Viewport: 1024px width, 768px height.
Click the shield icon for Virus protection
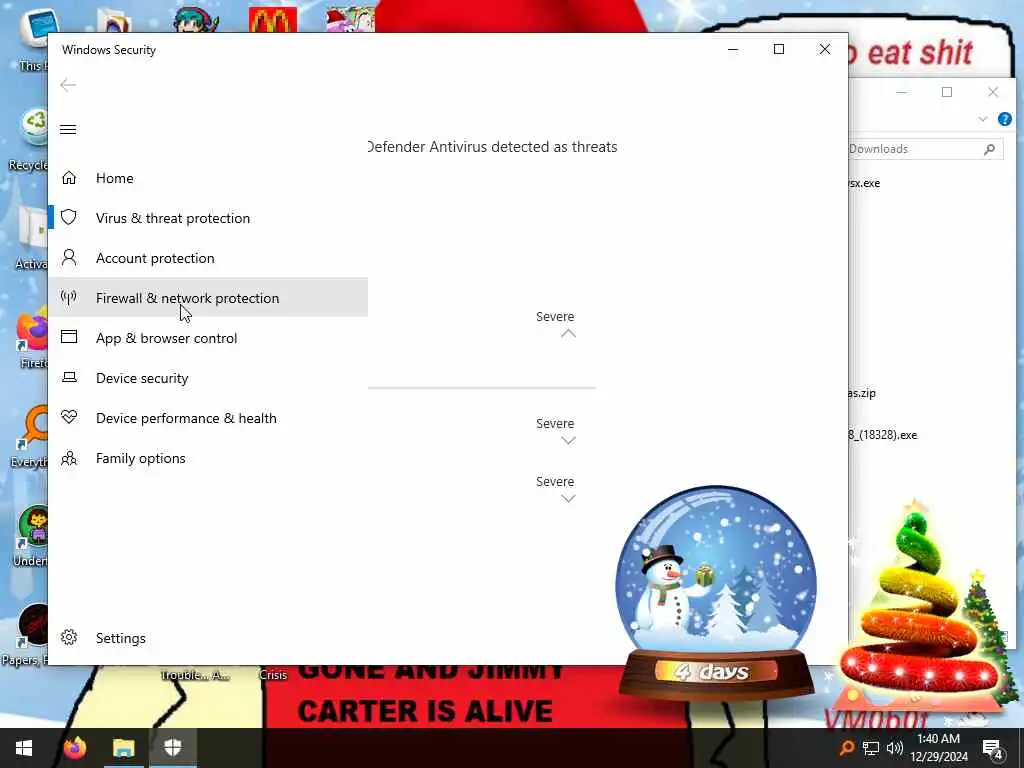click(x=69, y=217)
